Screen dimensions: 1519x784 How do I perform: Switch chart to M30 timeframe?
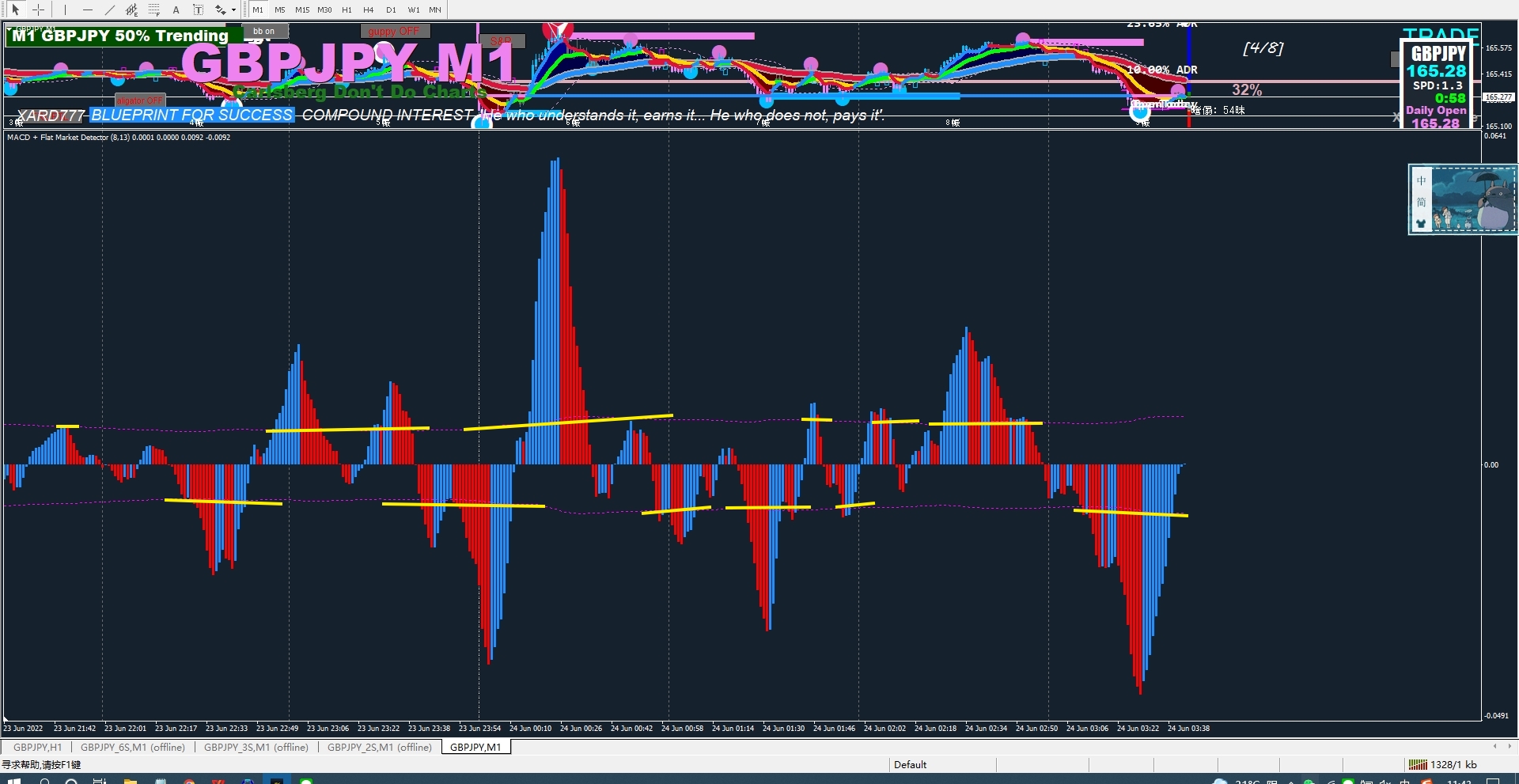324,9
